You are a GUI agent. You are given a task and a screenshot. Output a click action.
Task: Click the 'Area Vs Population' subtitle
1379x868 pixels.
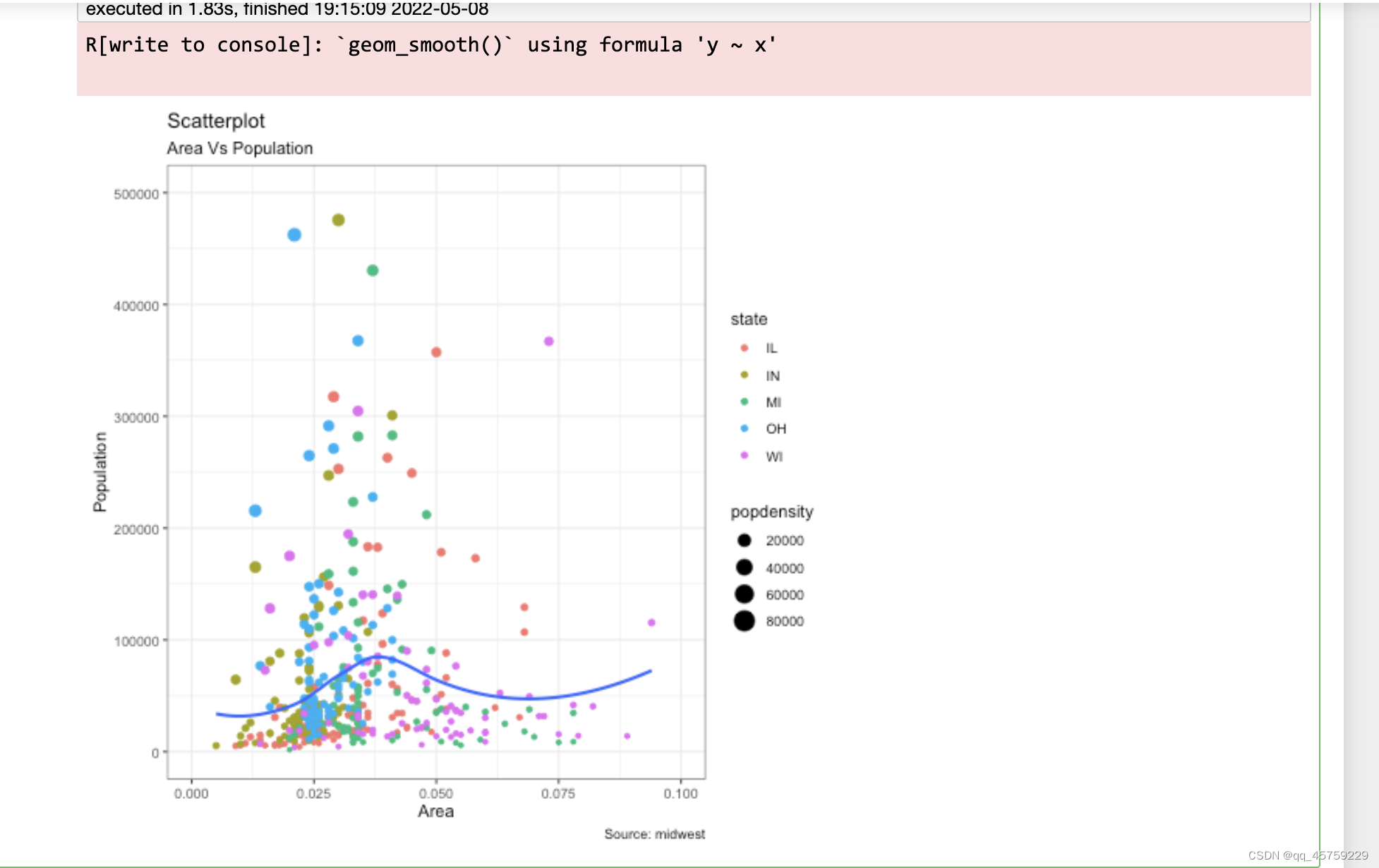(x=240, y=149)
